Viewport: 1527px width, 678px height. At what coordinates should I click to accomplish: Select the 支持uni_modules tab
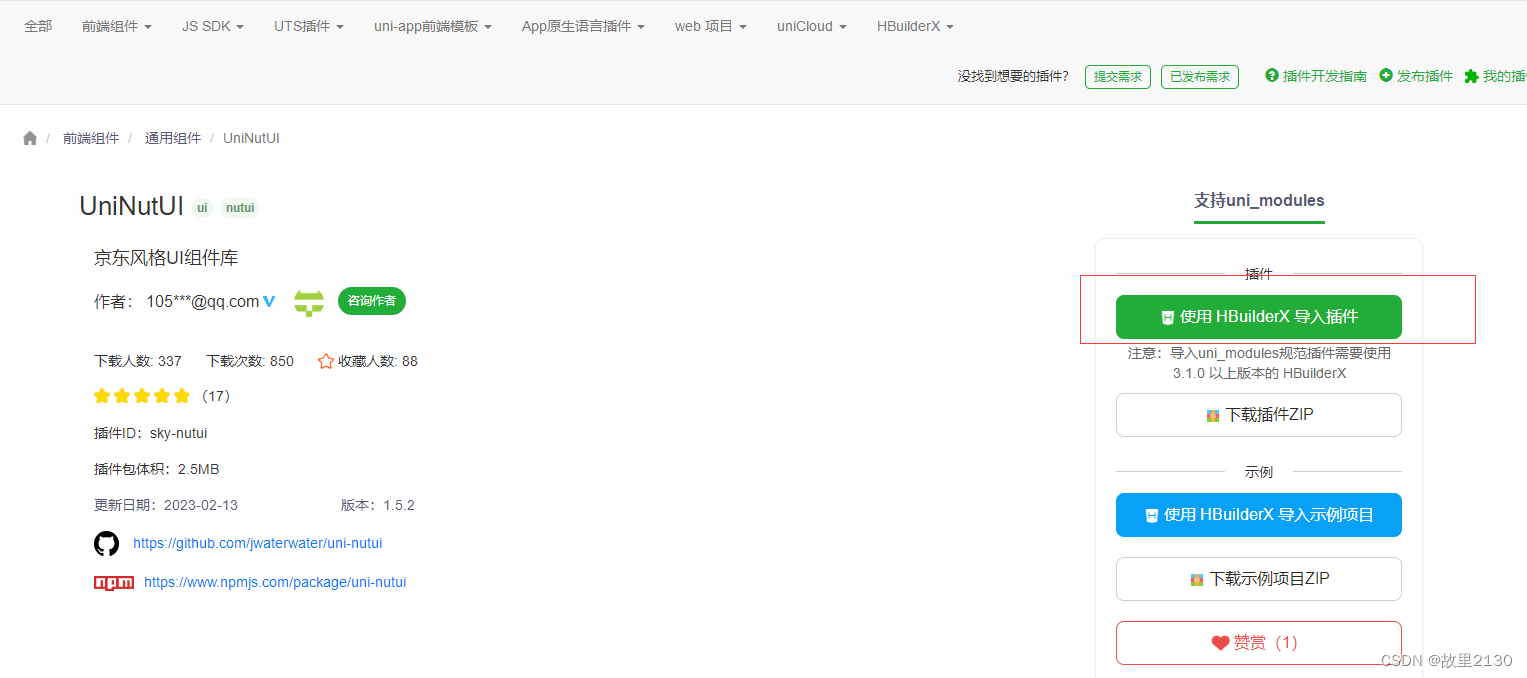click(x=1259, y=201)
